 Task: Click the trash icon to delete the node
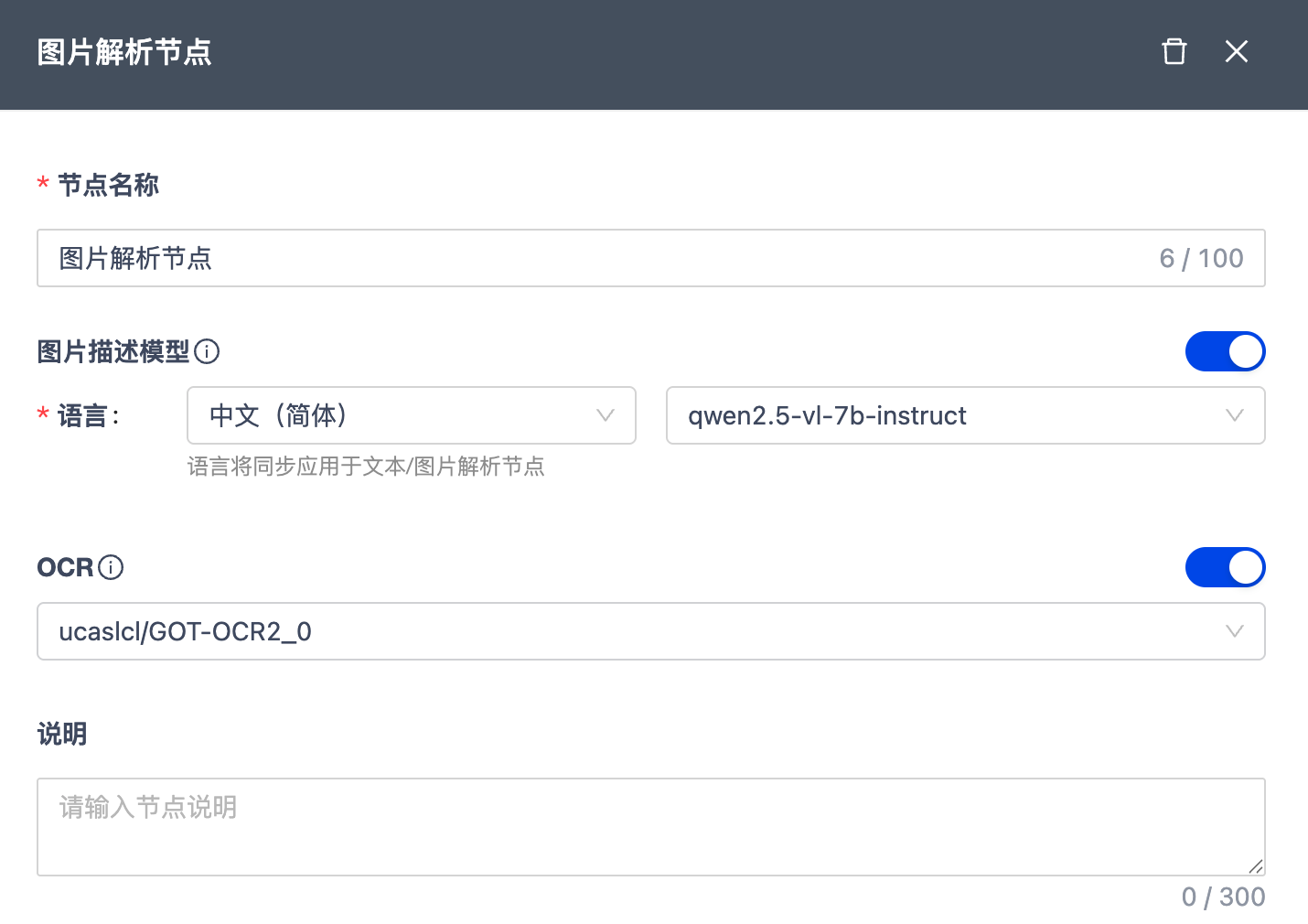click(x=1174, y=51)
